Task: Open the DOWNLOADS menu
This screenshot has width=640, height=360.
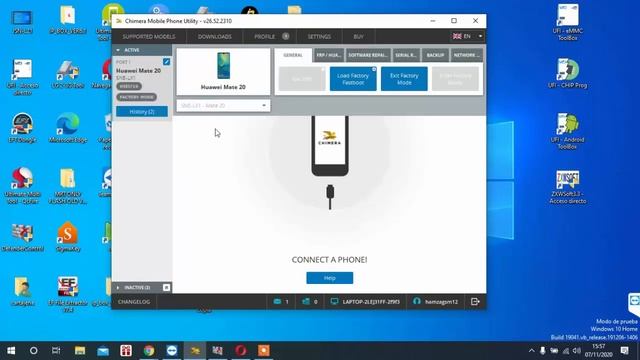Action: coord(215,36)
